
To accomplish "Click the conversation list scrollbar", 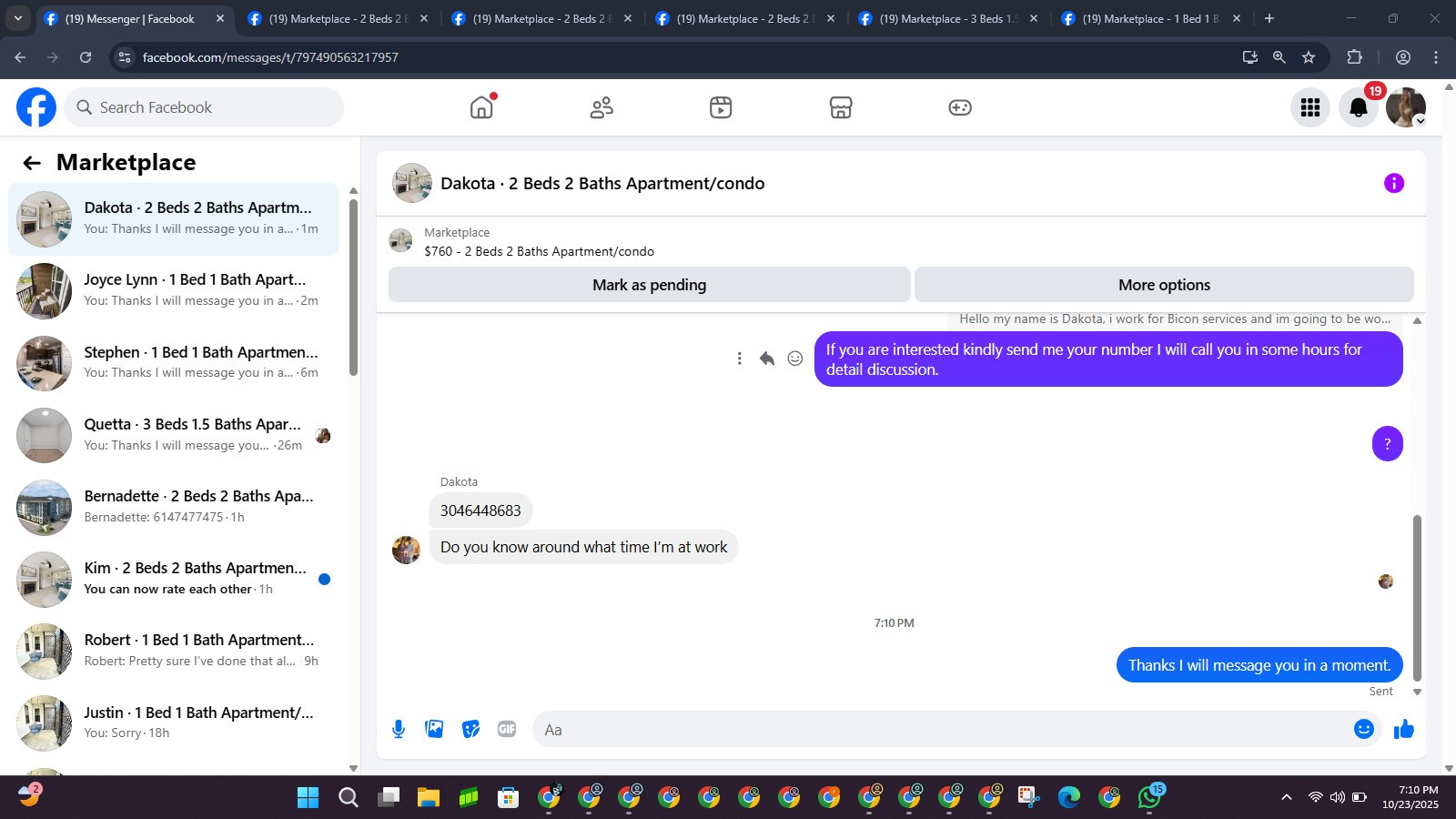I will coord(353,287).
